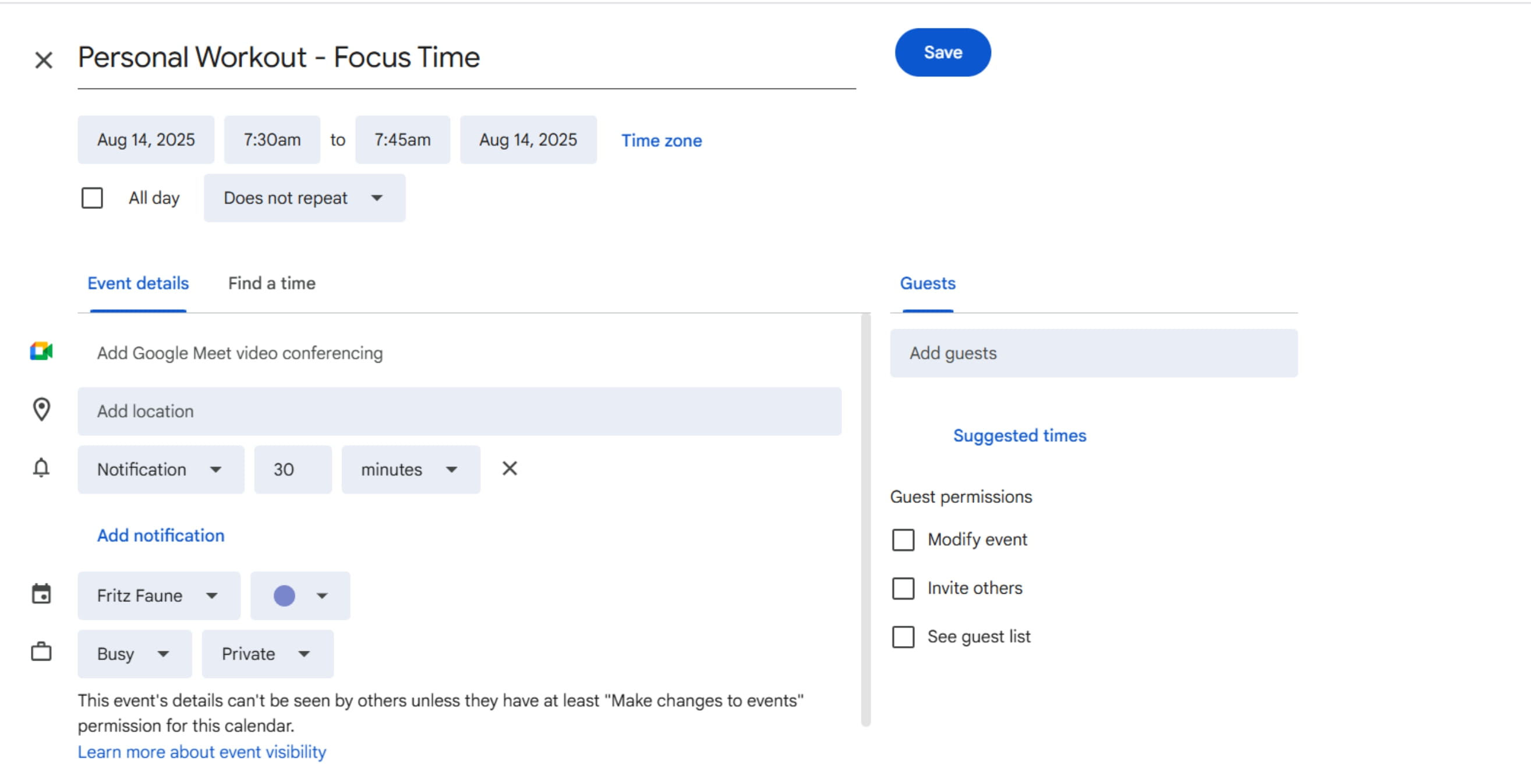Click the calendar icon next to Fritz Faune
The image size is (1531, 784).
(41, 594)
